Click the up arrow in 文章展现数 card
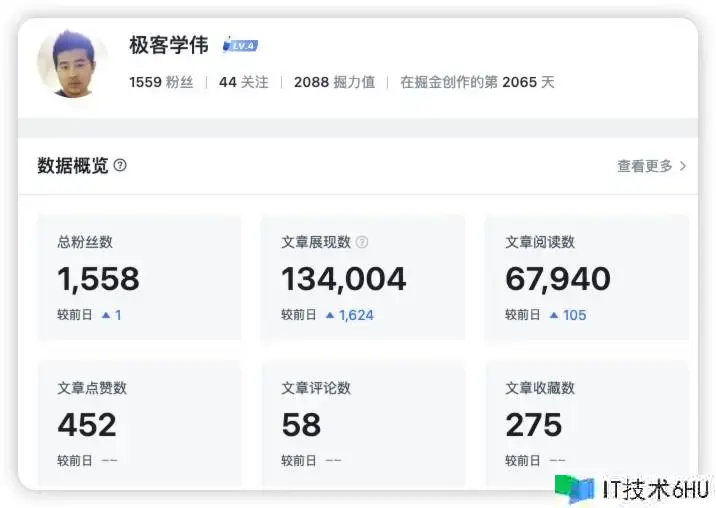This screenshot has width=716, height=508. (330, 315)
